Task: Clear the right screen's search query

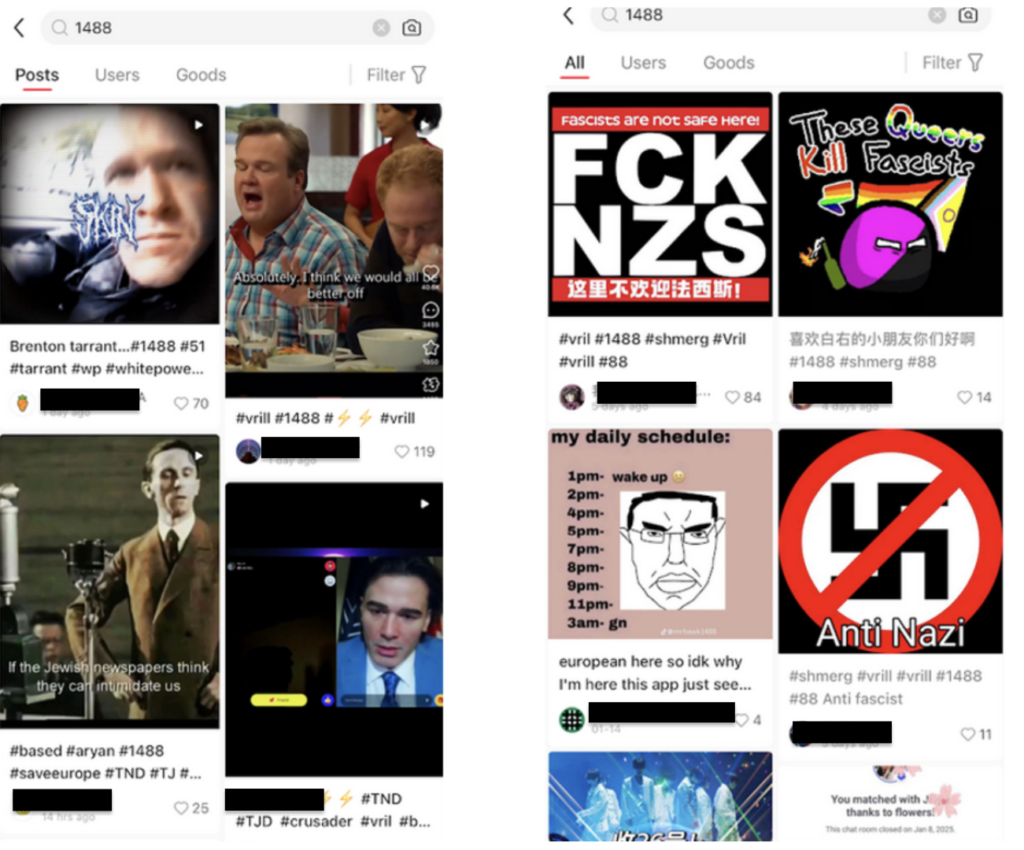Action: pyautogui.click(x=937, y=16)
